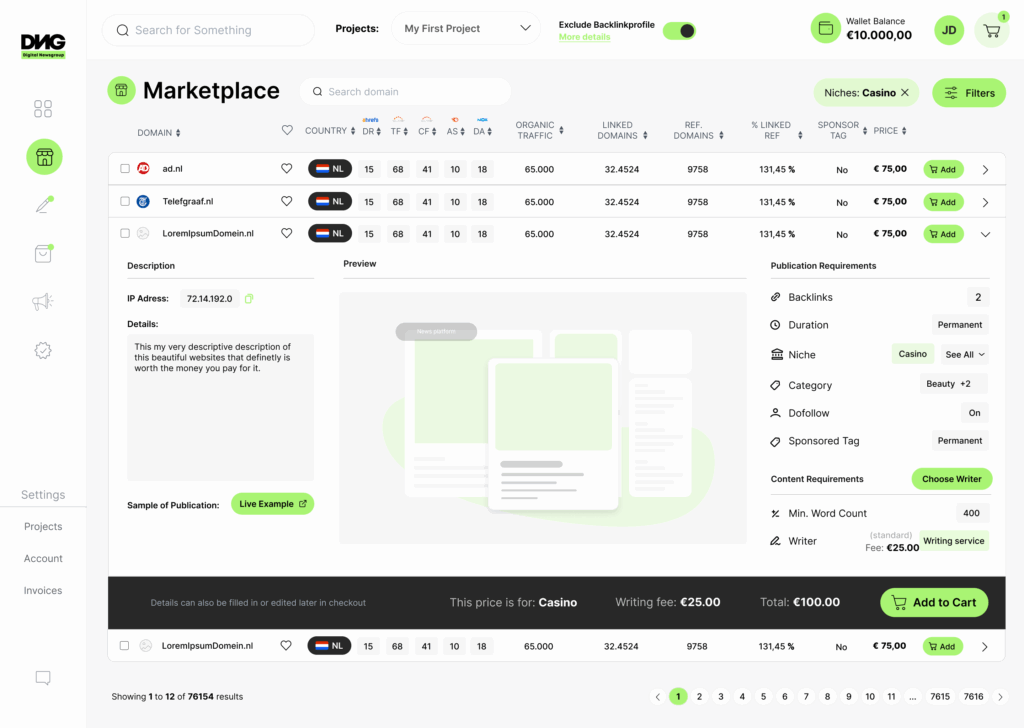Click the wallet balance icon
This screenshot has width=1024, height=728.
coord(826,29)
